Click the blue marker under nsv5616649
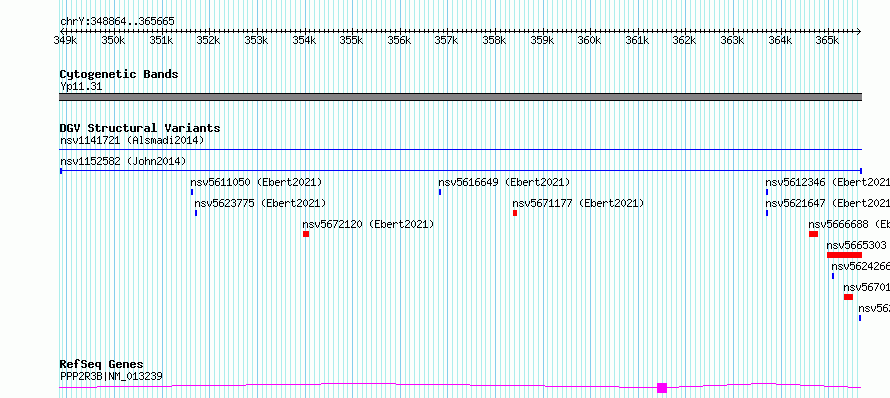This screenshot has height=398, width=890. point(440,192)
